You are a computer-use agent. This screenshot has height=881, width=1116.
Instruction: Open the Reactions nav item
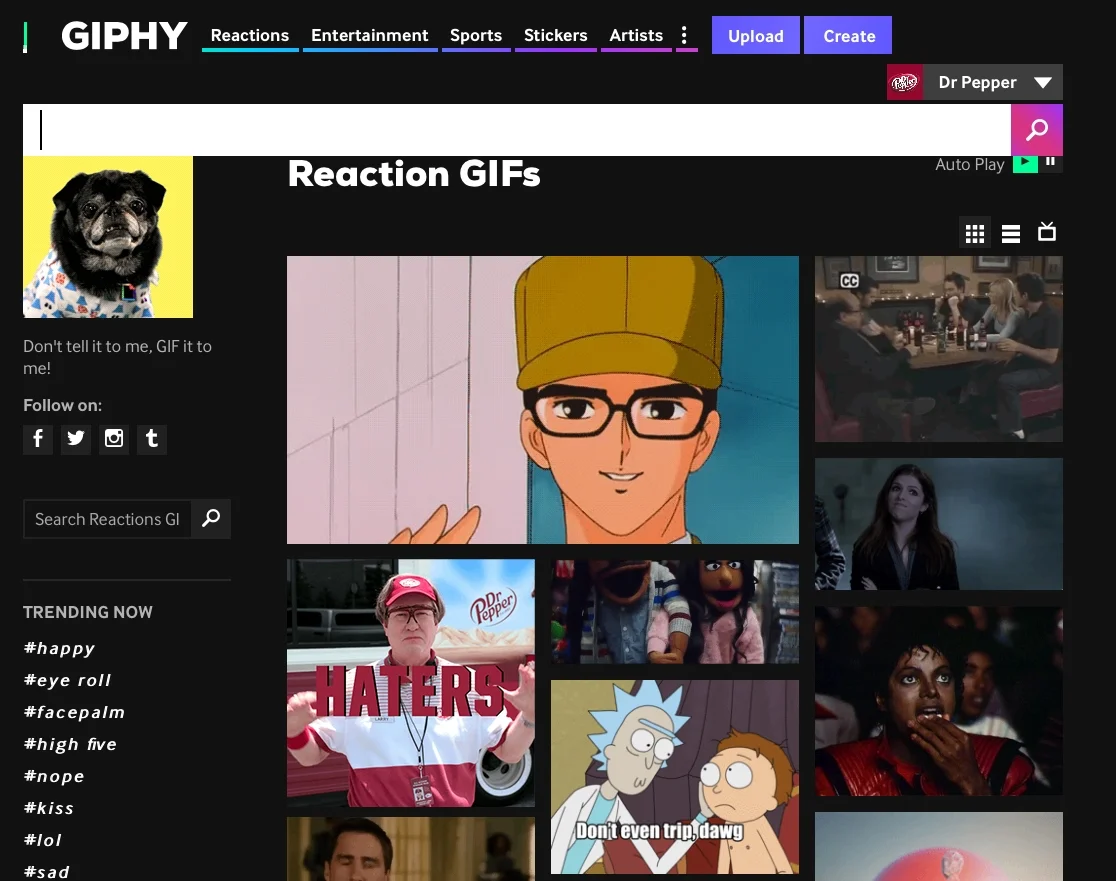[x=250, y=36]
